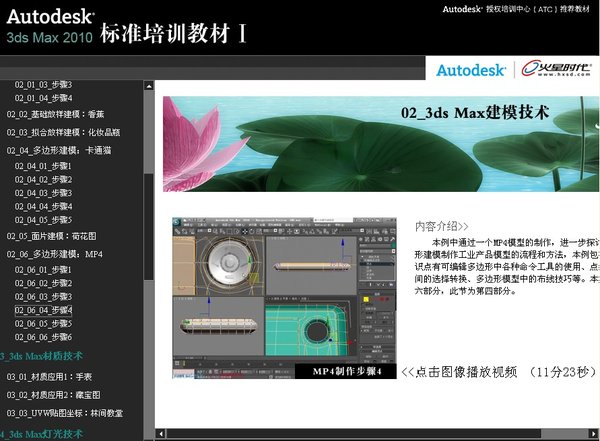This screenshot has height=441, width=600.
Task: Select 02_06_多边形建模：MP4 chapter
Action: coord(54,254)
